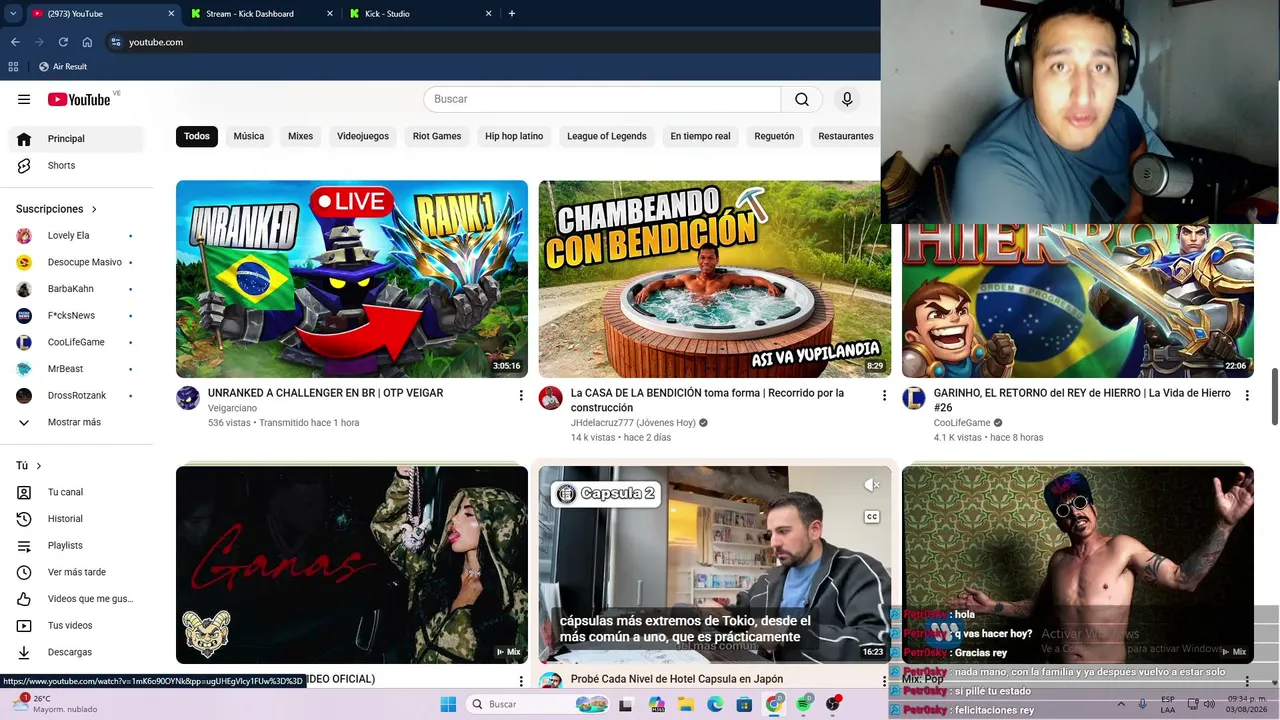Click the Ver más tarde clock icon
The width and height of the screenshot is (1280, 720).
click(x=24, y=572)
